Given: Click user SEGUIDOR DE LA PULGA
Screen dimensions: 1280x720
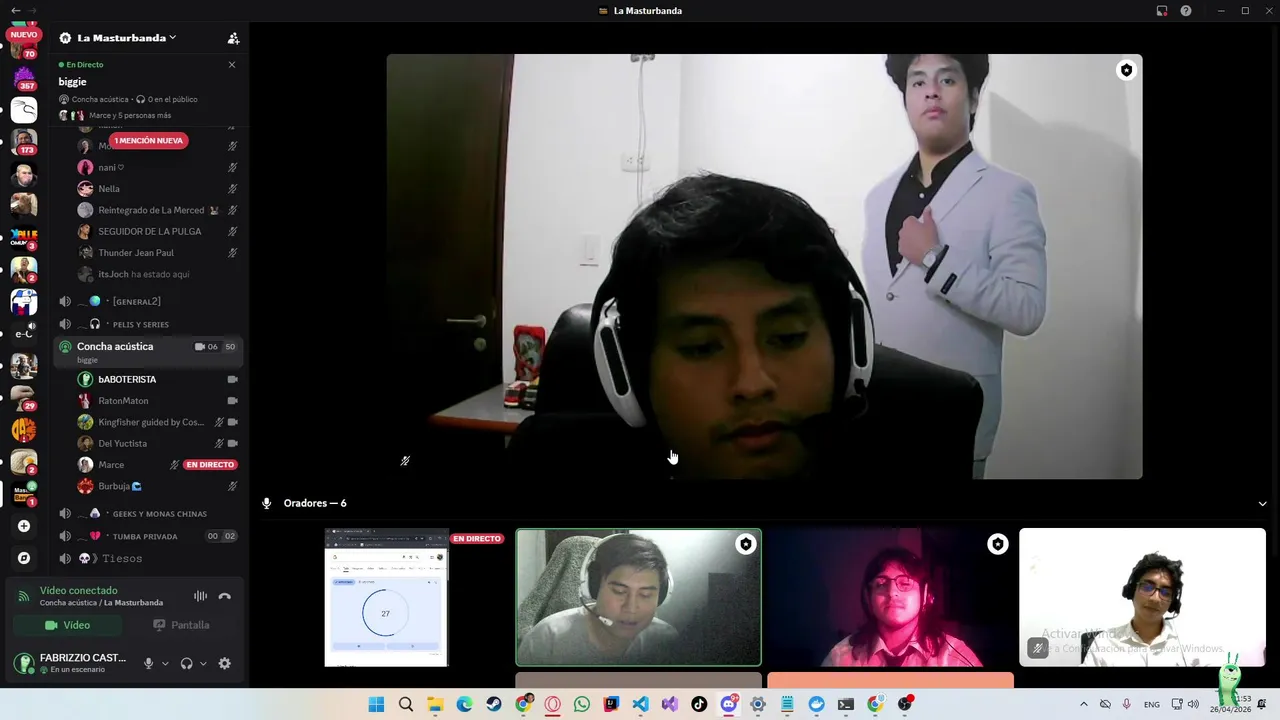Looking at the screenshot, I should (x=150, y=231).
